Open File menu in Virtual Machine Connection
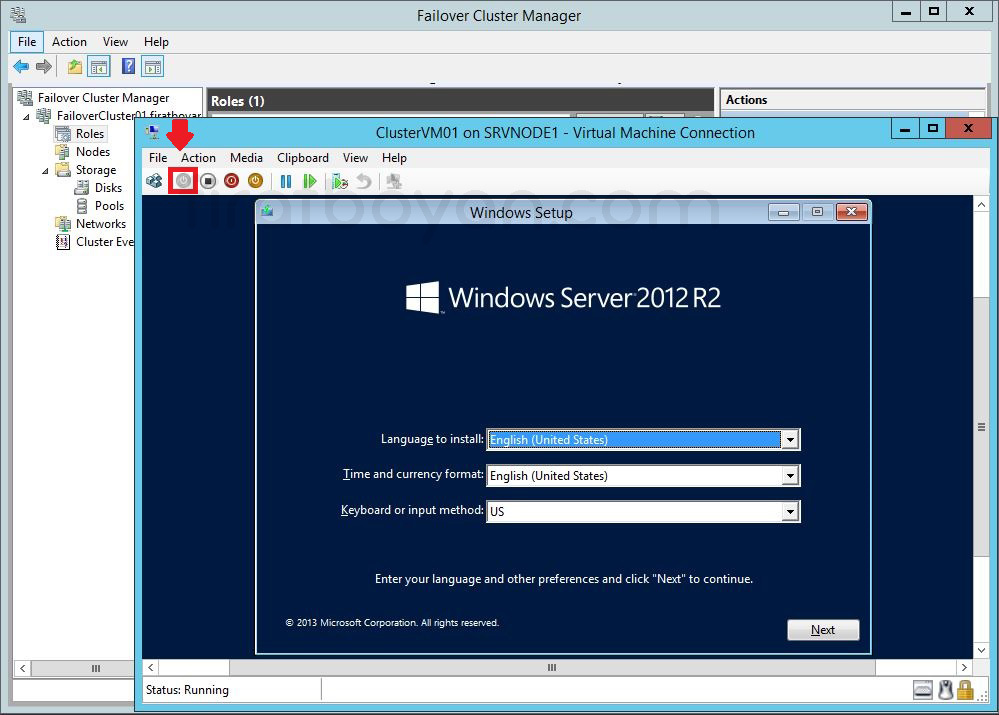Image resolution: width=999 pixels, height=715 pixels. 158,157
